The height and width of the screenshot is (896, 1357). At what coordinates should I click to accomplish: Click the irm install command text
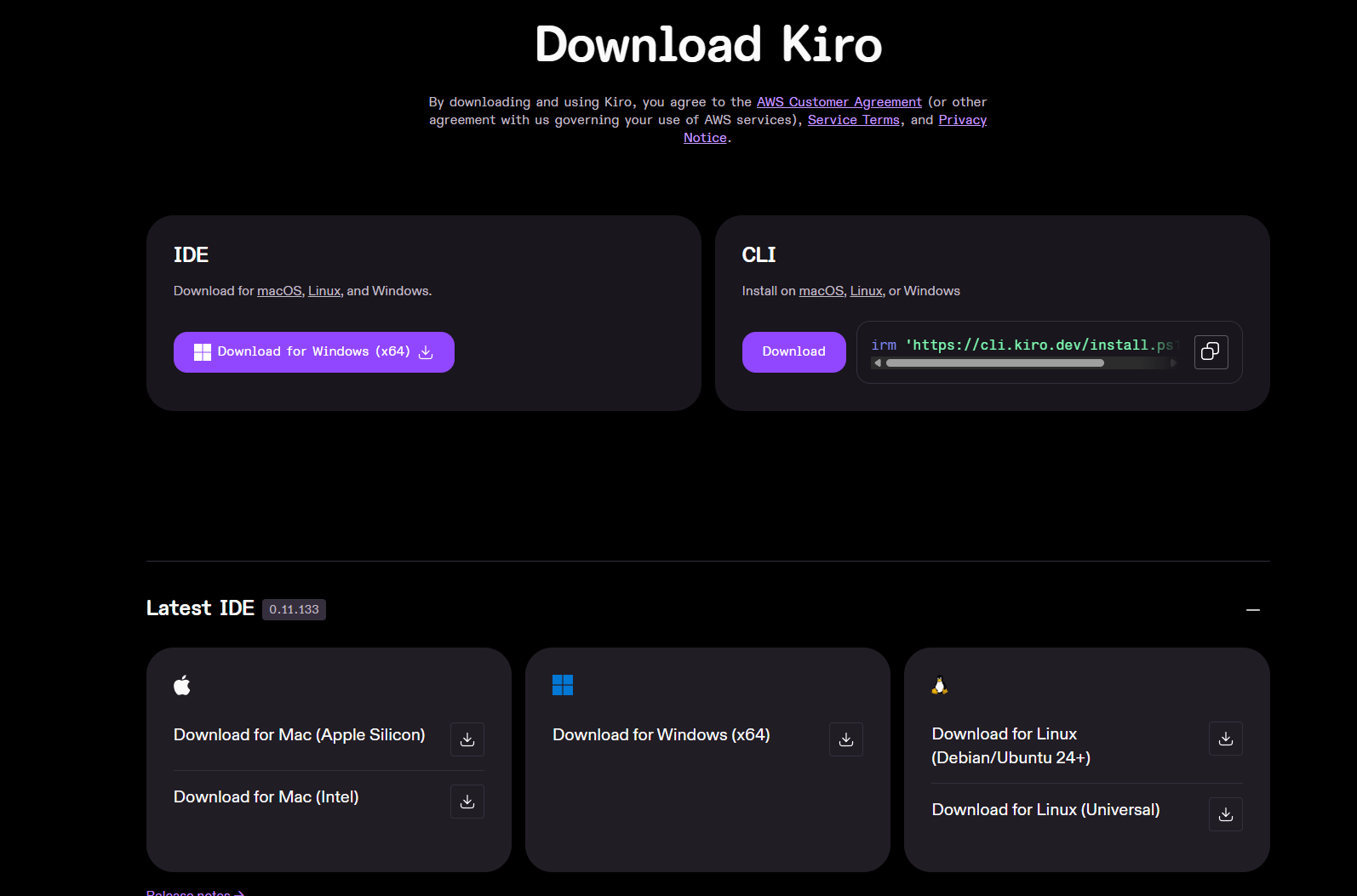click(1022, 345)
